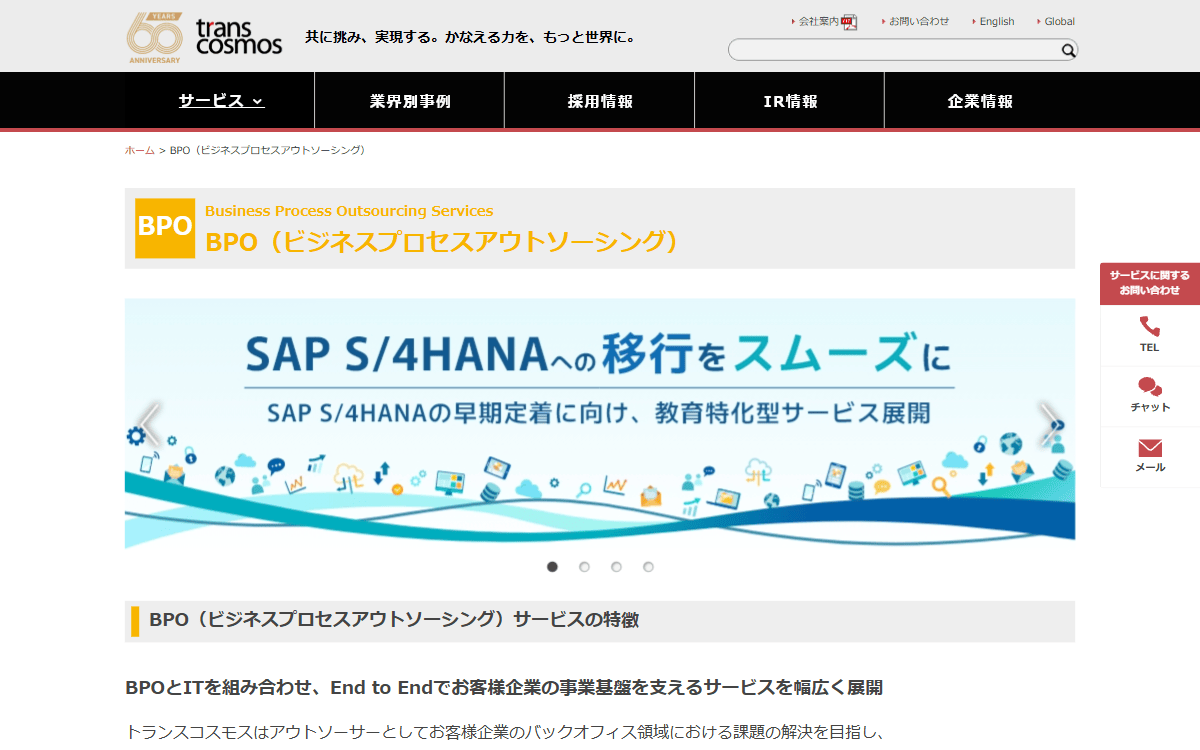
Task: Open the Global site link
Action: coord(1060,21)
